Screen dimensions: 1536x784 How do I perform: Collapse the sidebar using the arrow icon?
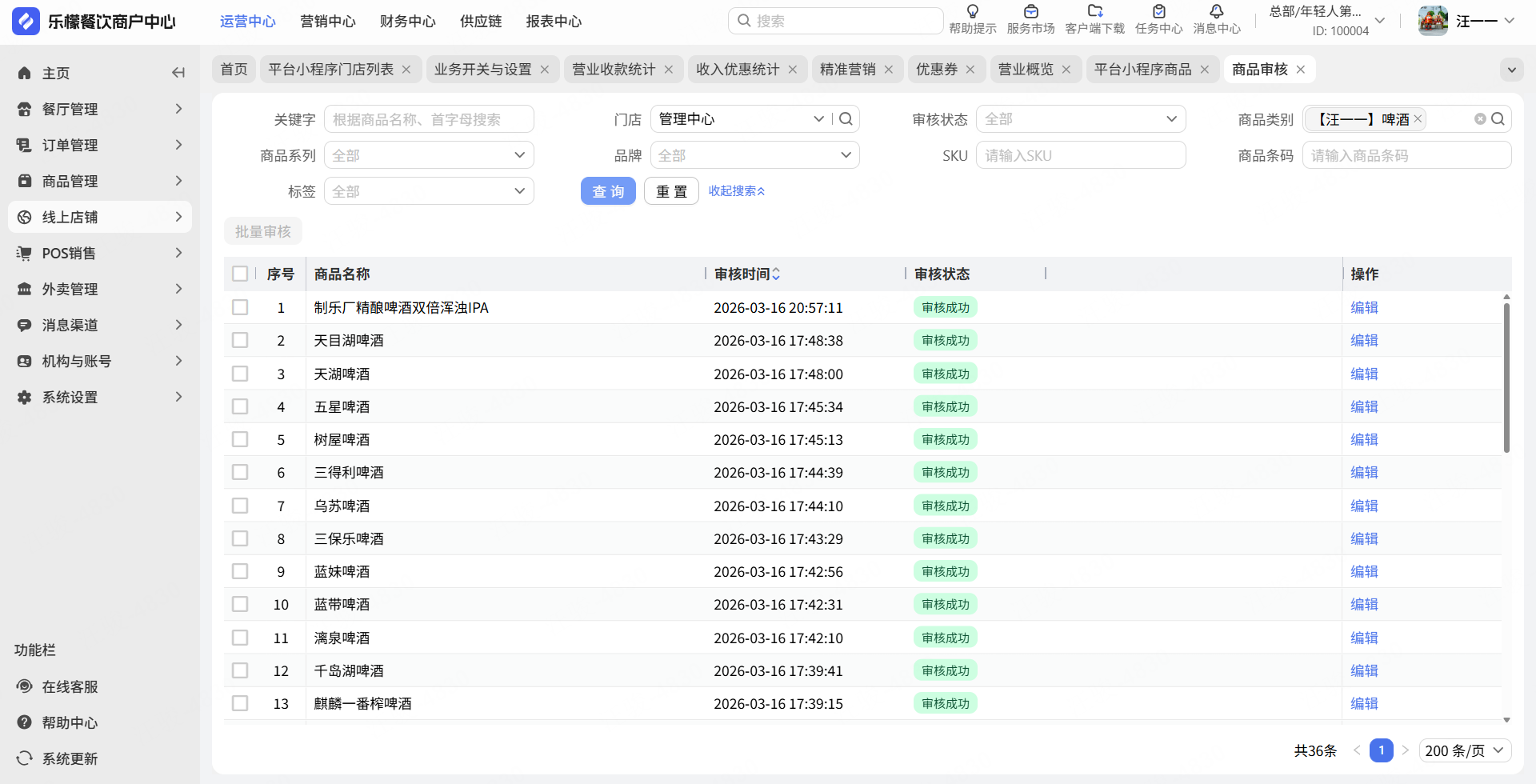point(178,73)
